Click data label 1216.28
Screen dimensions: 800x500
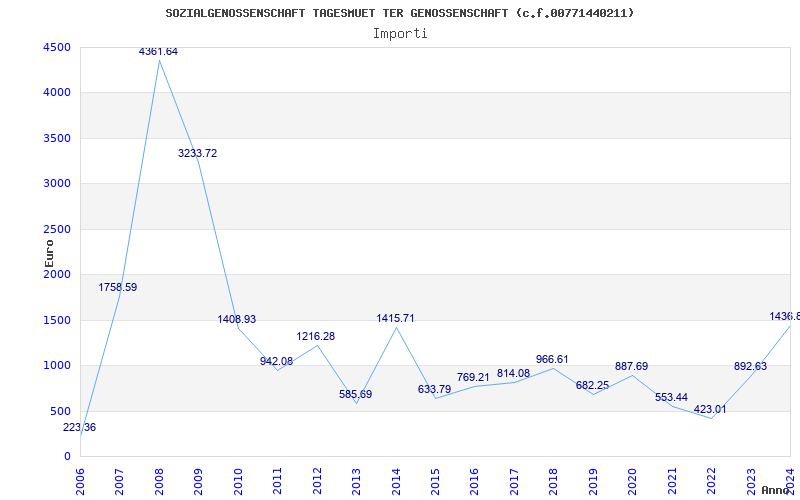coord(316,336)
